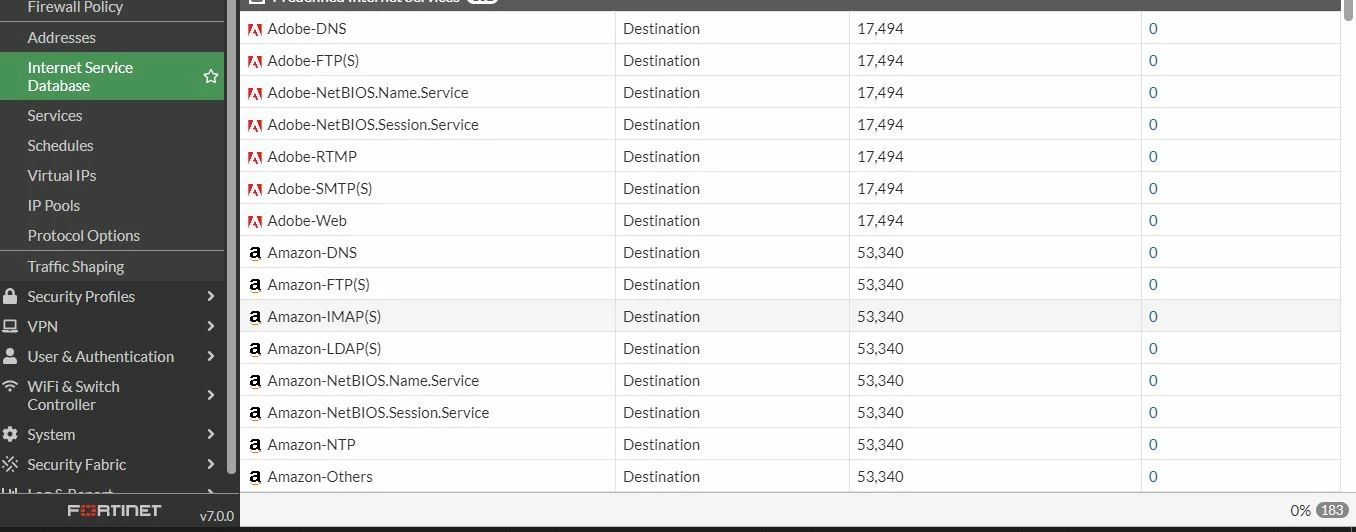This screenshot has width=1356, height=532.
Task: Expand the User & Authentication chevron
Action: [x=211, y=356]
